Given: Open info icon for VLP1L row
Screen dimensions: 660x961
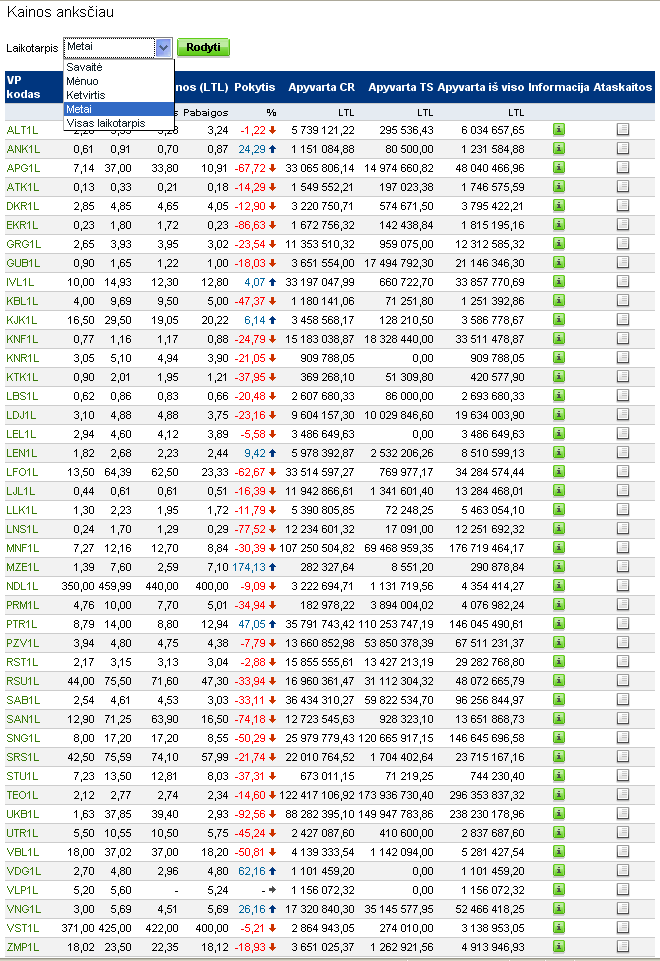Looking at the screenshot, I should pyautogui.click(x=558, y=889).
